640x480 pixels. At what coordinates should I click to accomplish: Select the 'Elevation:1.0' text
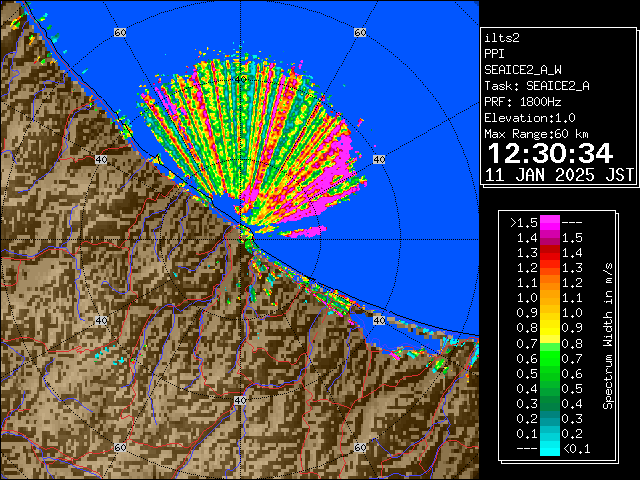[x=530, y=118]
